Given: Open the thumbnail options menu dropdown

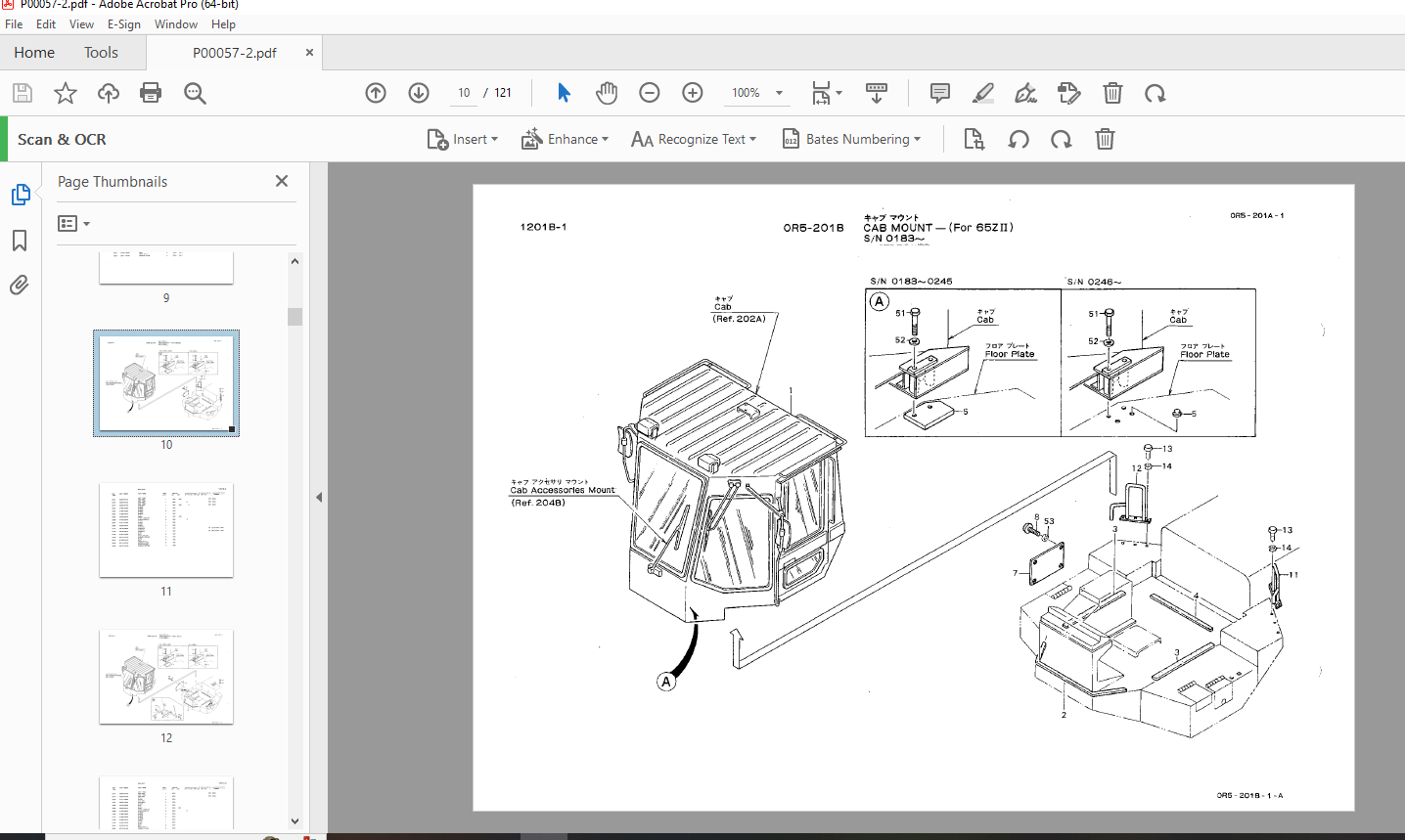Looking at the screenshot, I should [73, 224].
